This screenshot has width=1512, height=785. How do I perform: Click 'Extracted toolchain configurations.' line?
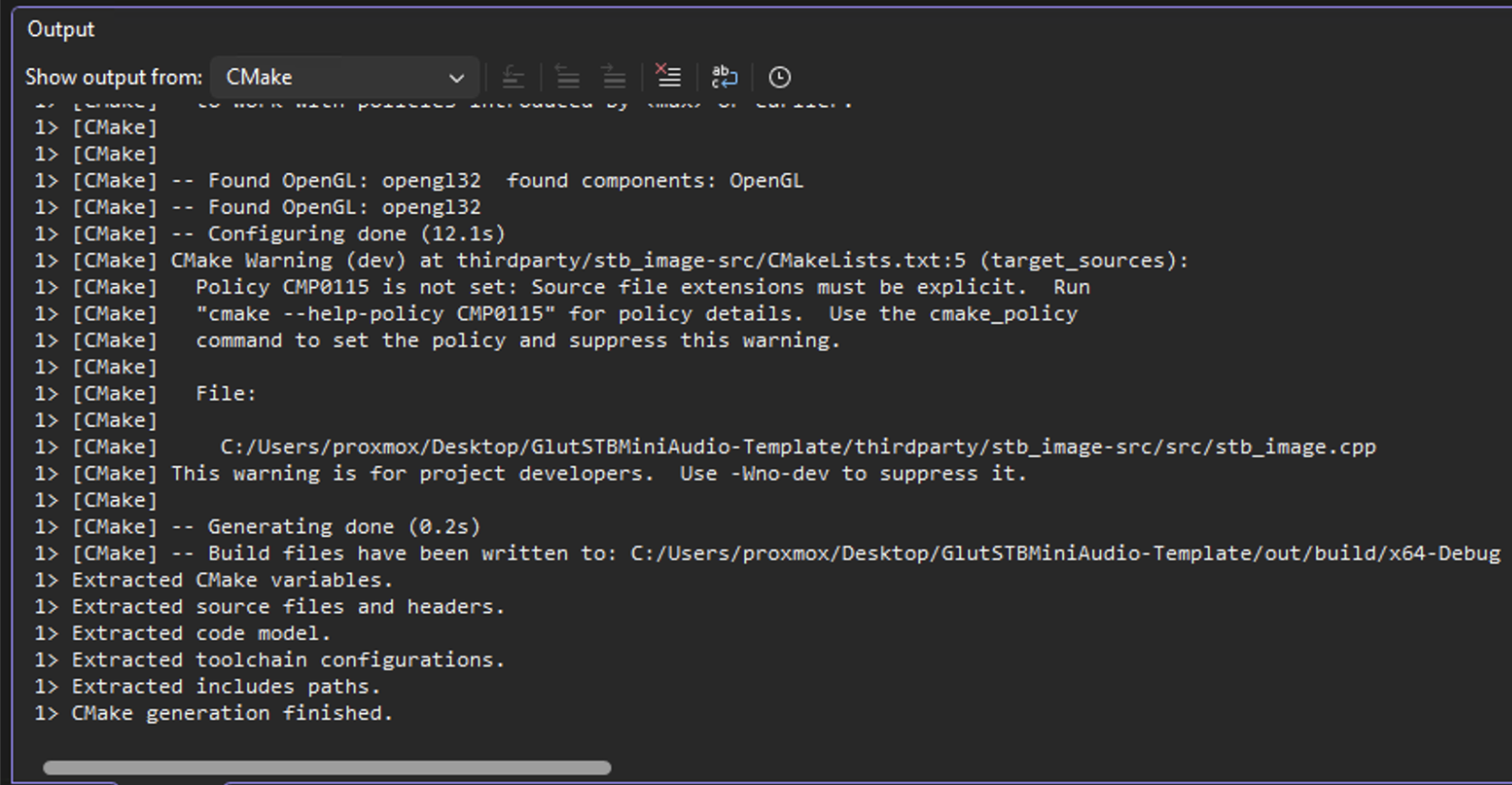288,660
